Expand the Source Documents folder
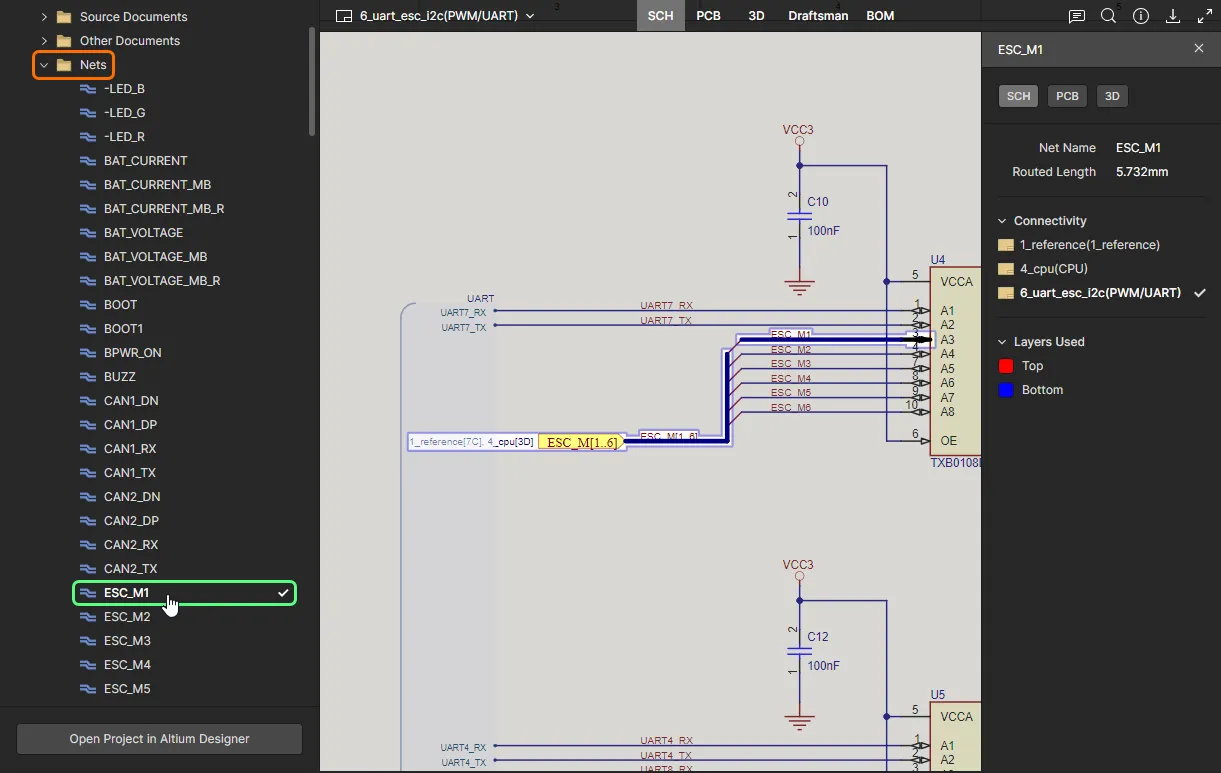 coord(43,17)
